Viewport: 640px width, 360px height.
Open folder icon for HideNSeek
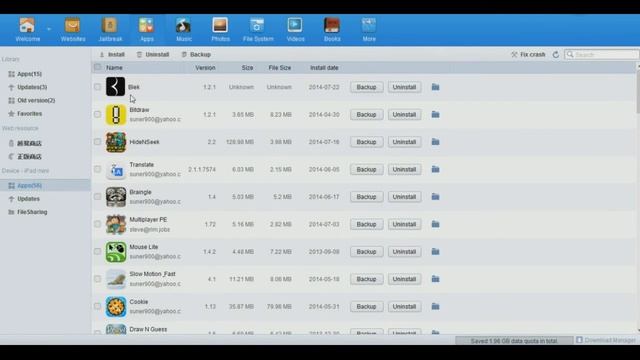pos(436,142)
